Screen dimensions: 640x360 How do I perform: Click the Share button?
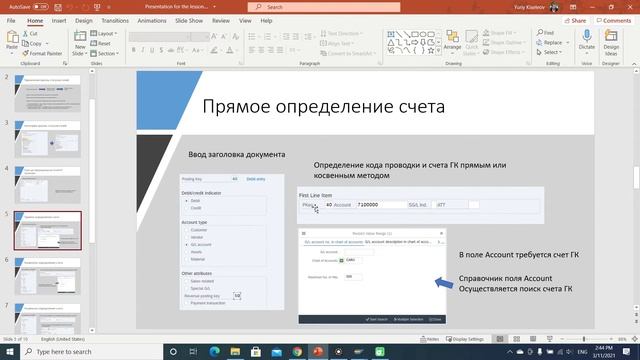click(576, 20)
